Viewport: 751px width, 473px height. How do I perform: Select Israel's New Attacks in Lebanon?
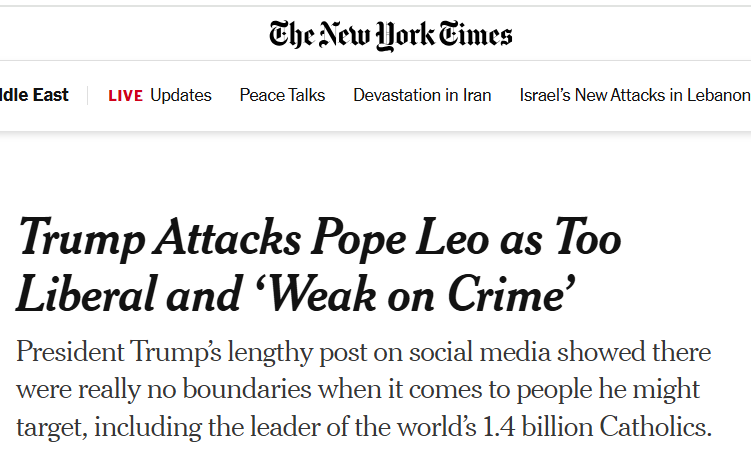634,96
